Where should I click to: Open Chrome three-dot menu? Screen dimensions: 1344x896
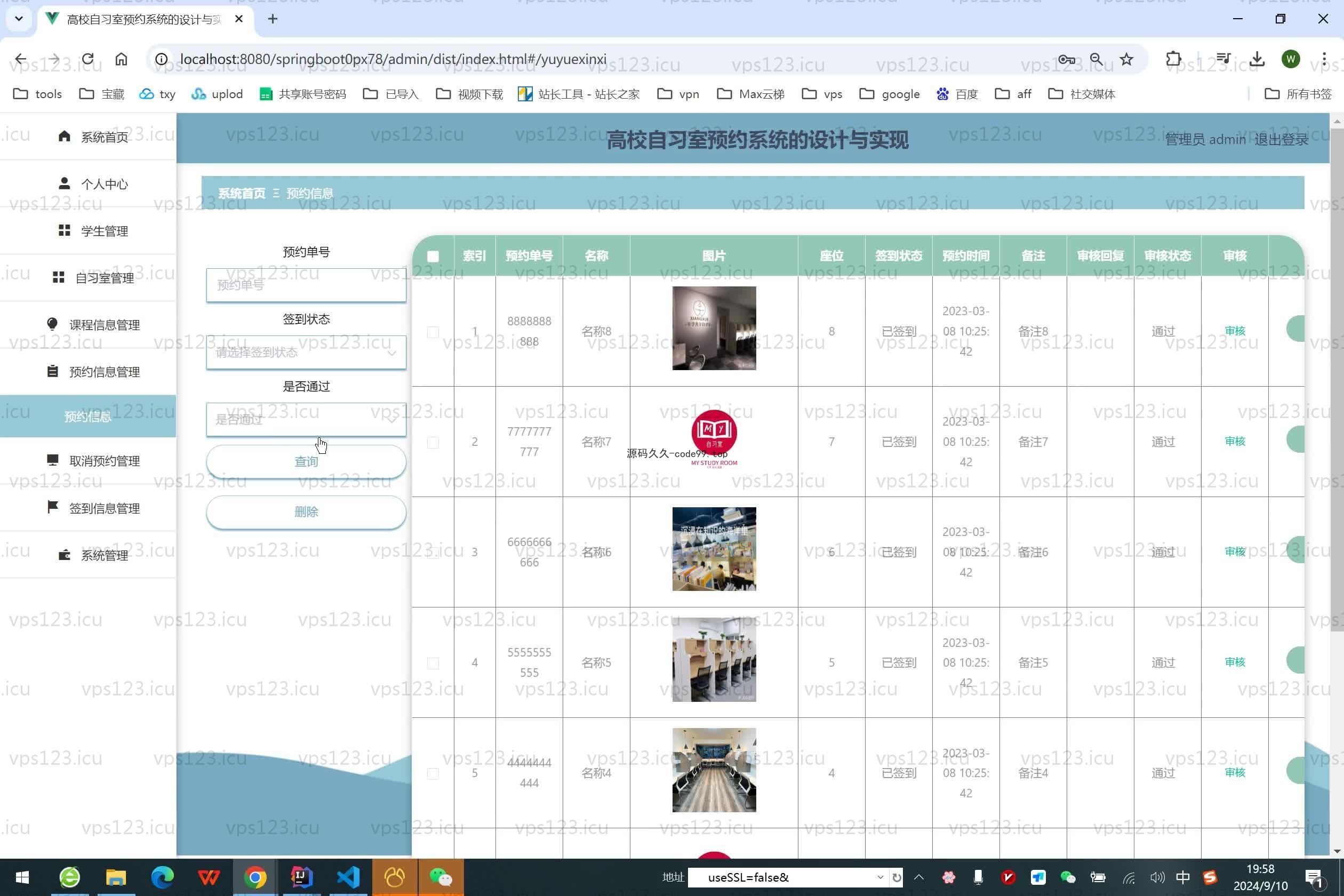coord(1324,59)
